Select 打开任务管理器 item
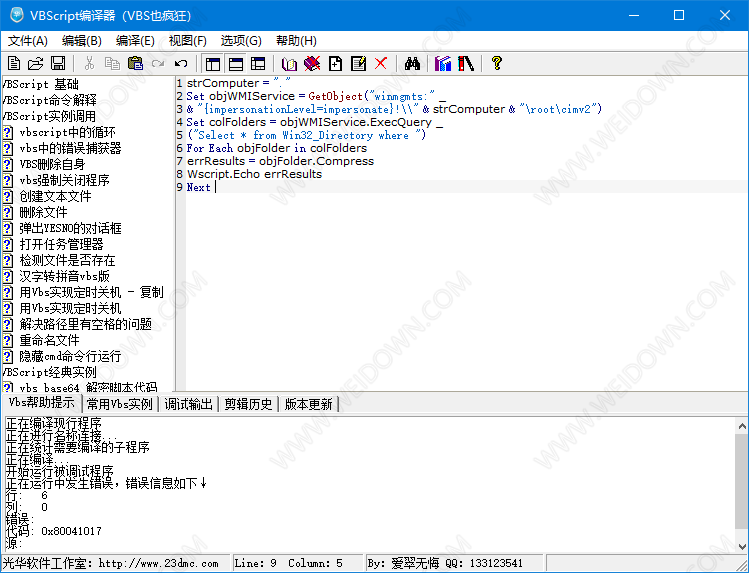 62,244
